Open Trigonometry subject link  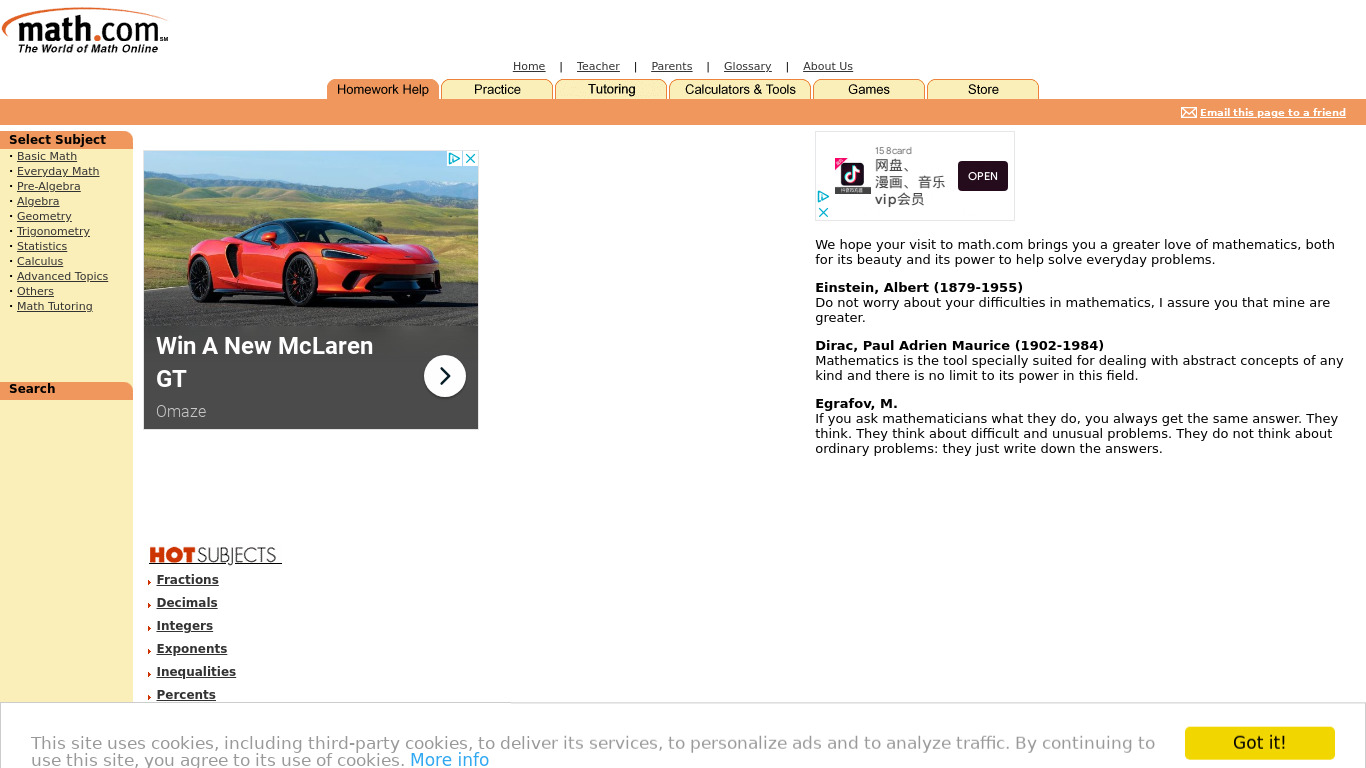(53, 232)
